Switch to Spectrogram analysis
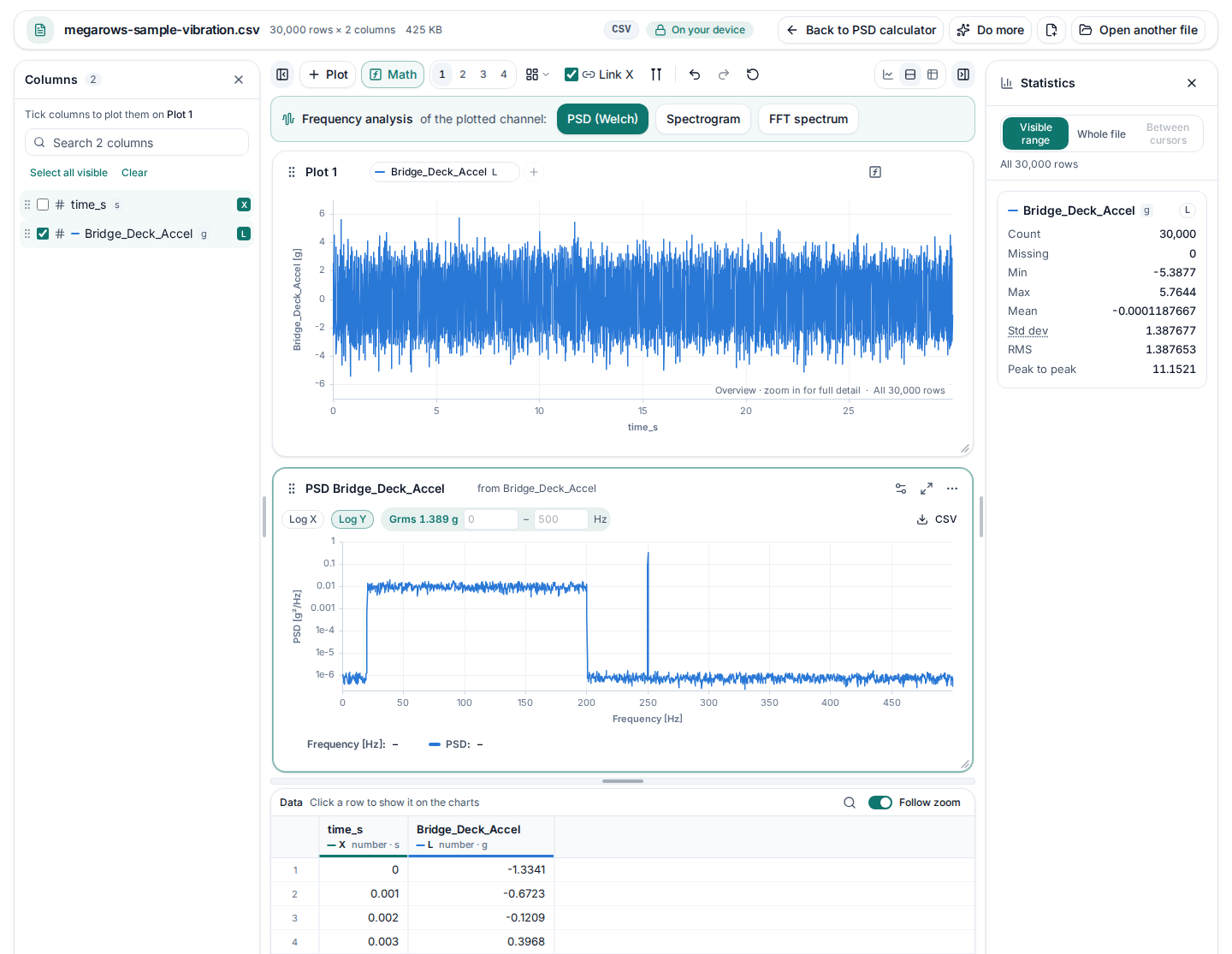 703,119
